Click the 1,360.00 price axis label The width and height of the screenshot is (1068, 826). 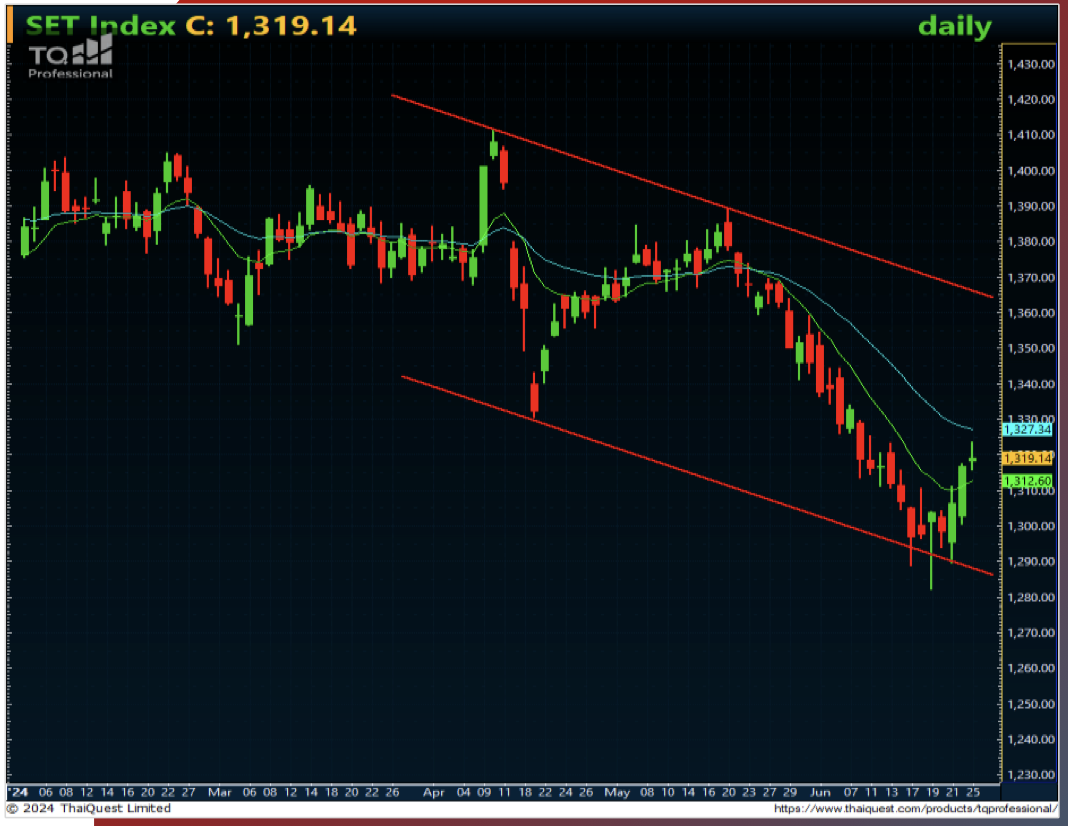tap(1031, 313)
